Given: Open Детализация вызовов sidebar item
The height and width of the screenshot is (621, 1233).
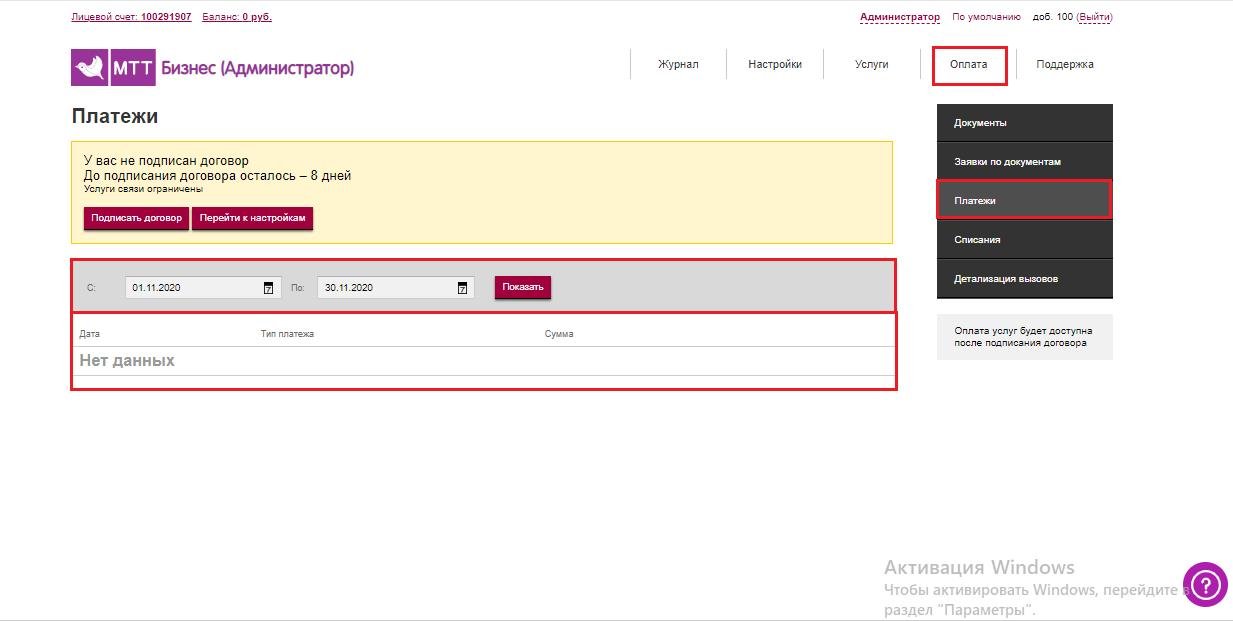Looking at the screenshot, I should 1025,279.
